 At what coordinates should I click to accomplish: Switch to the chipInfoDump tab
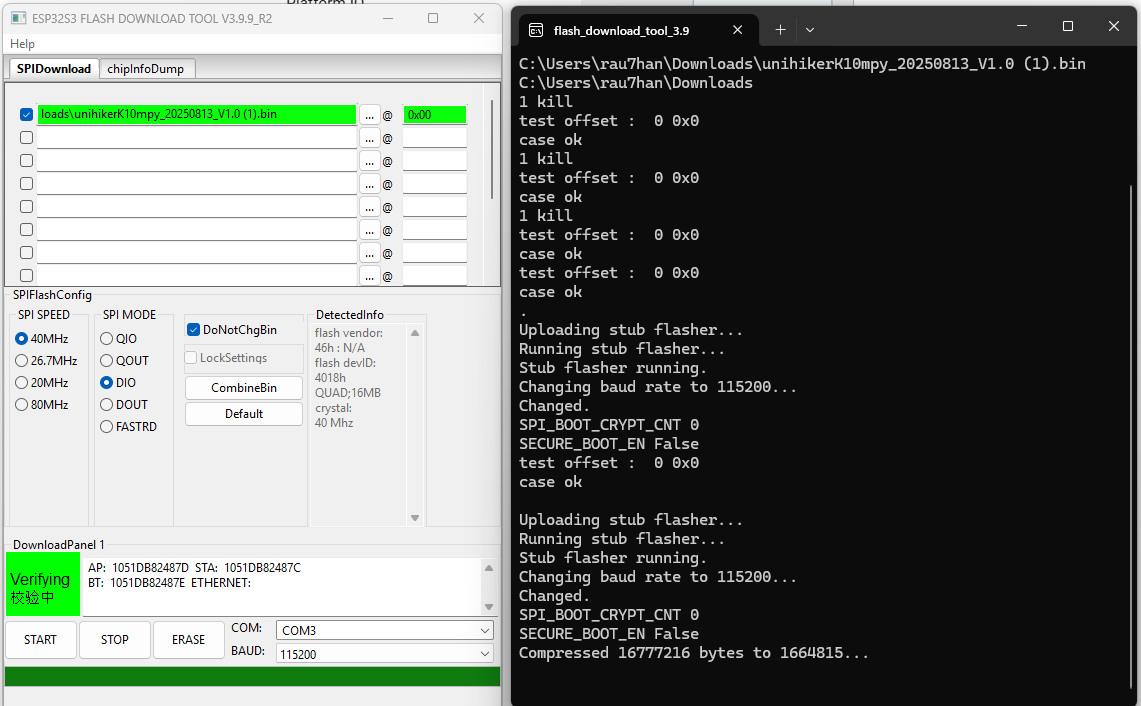pyautogui.click(x=146, y=69)
